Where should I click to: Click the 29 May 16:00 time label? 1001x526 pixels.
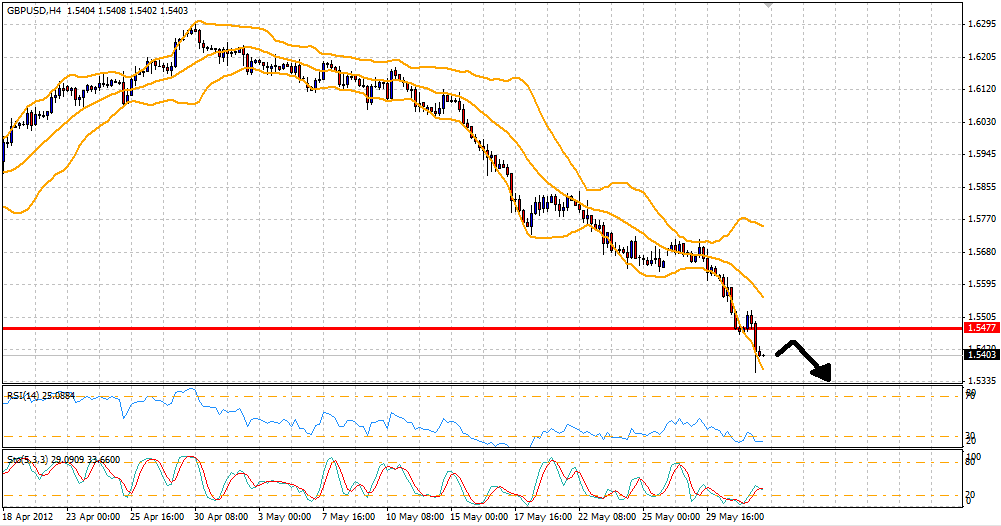pyautogui.click(x=735, y=516)
